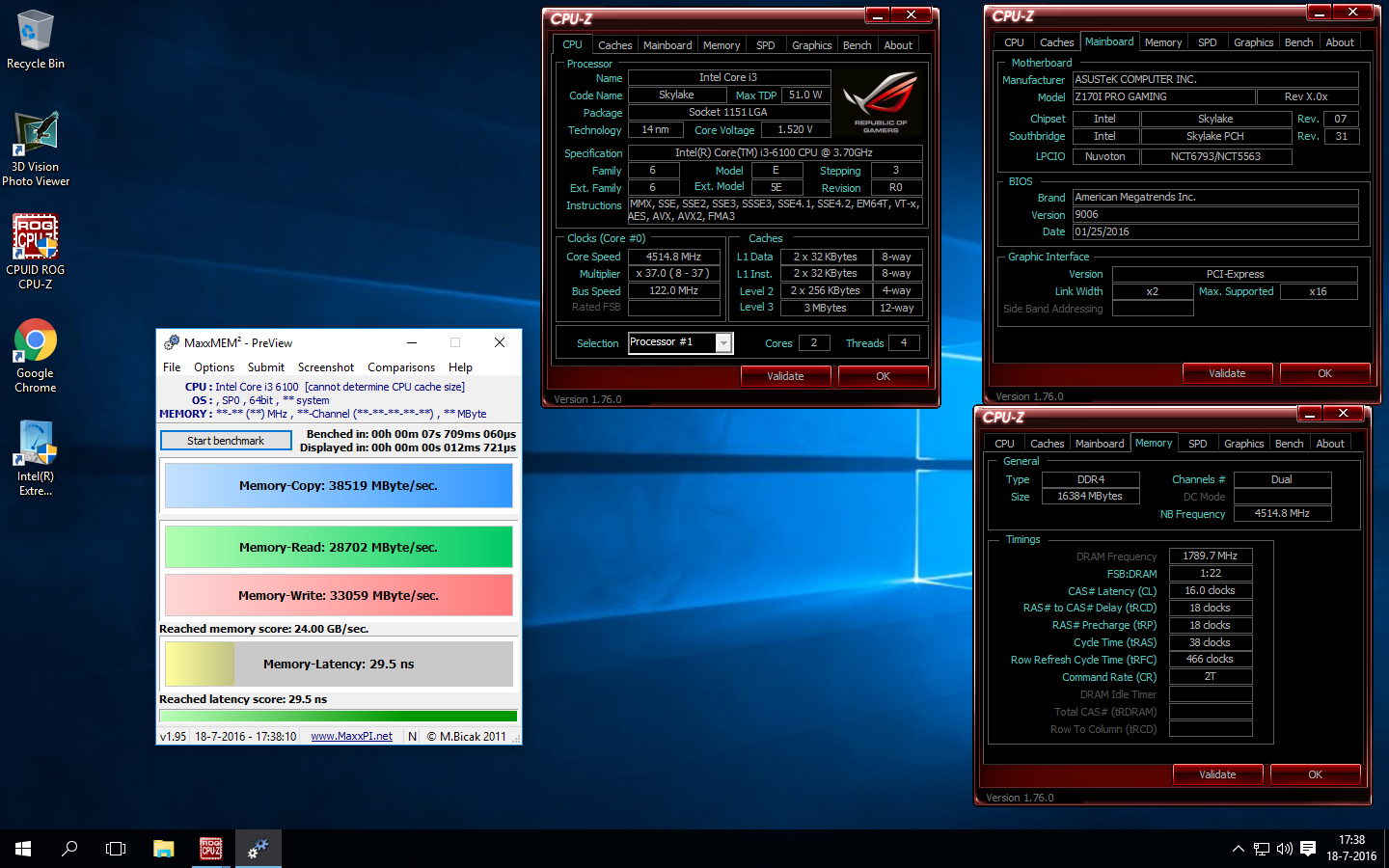Image resolution: width=1389 pixels, height=868 pixels.
Task: Click the Bus Speed 122.0 MHz field
Action: [673, 290]
